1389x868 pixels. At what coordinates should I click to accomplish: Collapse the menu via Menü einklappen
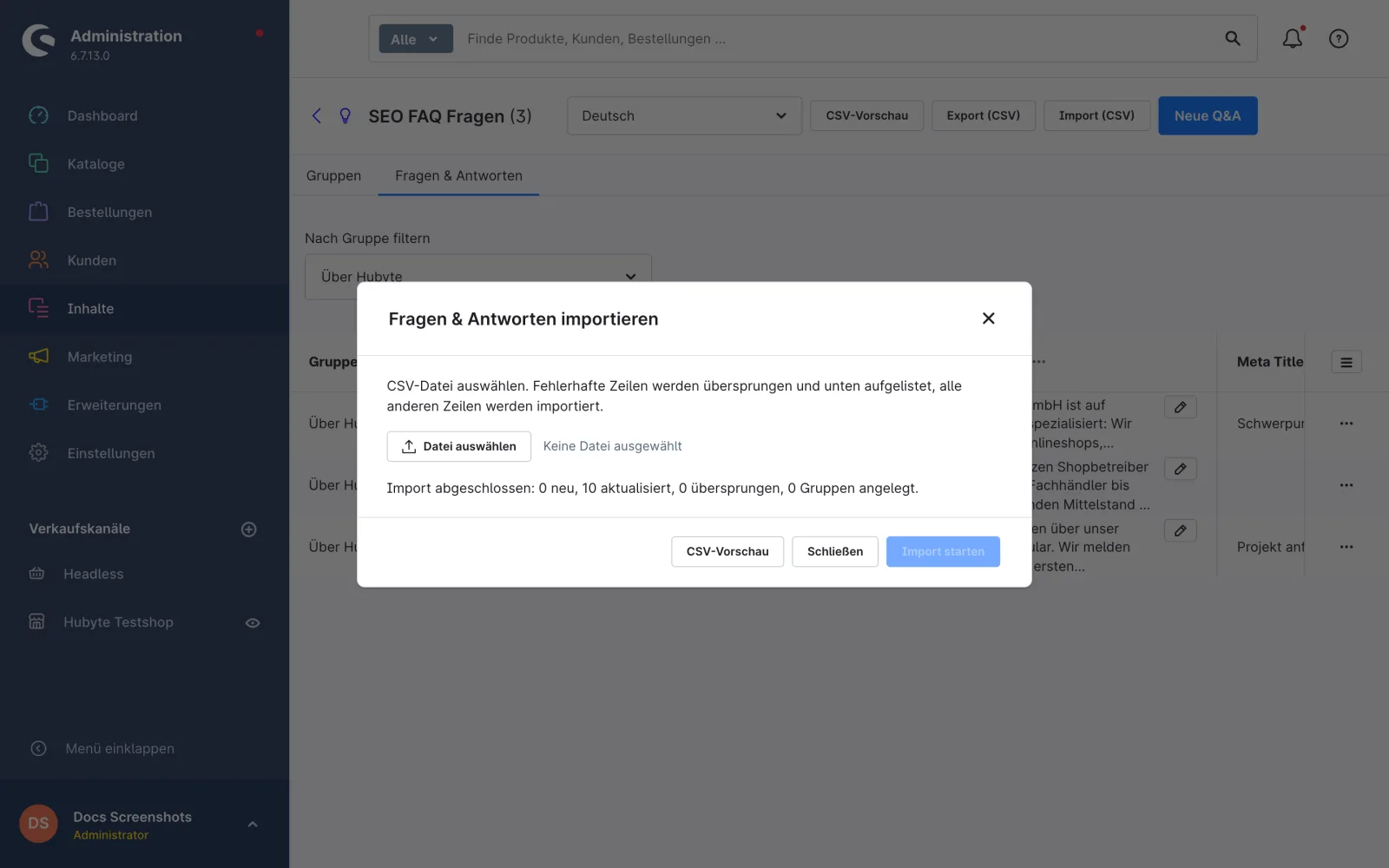click(x=120, y=748)
